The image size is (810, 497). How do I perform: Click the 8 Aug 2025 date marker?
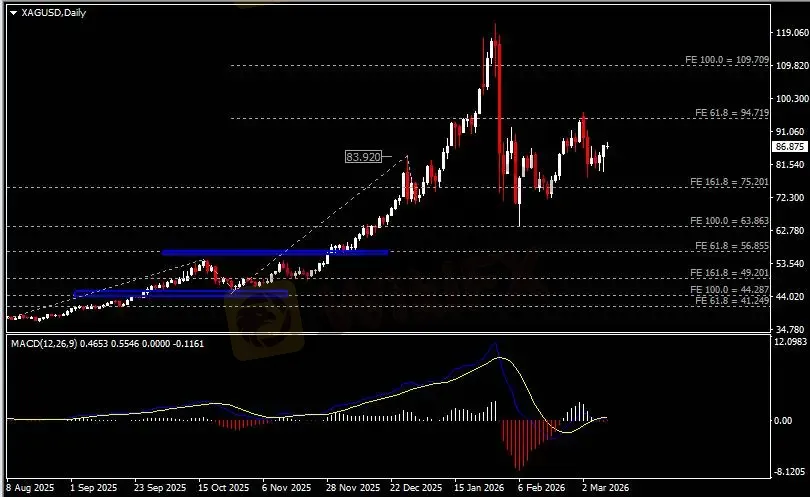coord(30,489)
